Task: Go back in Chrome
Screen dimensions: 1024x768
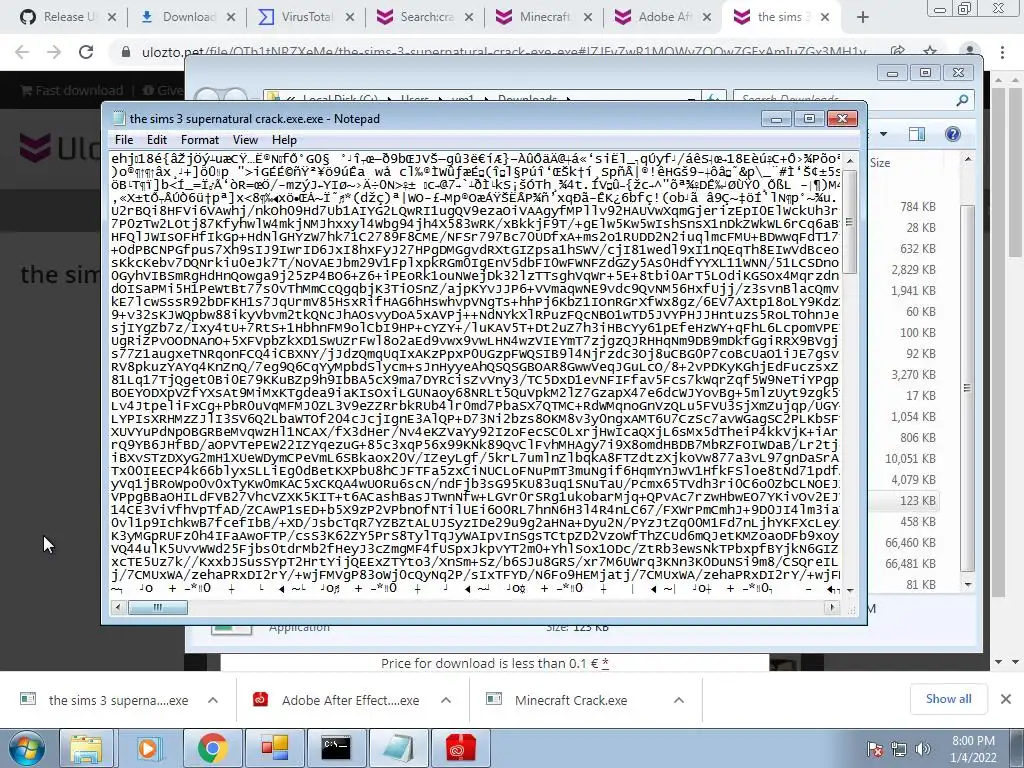Action: pos(22,52)
